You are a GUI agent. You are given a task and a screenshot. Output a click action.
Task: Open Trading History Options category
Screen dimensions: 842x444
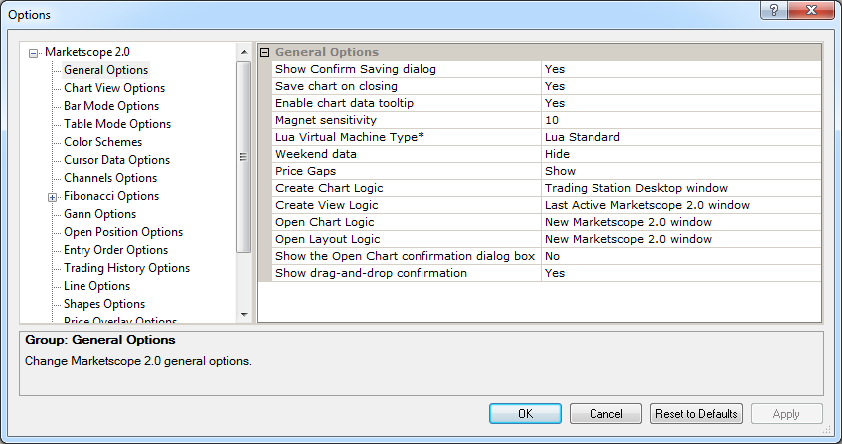pos(126,268)
